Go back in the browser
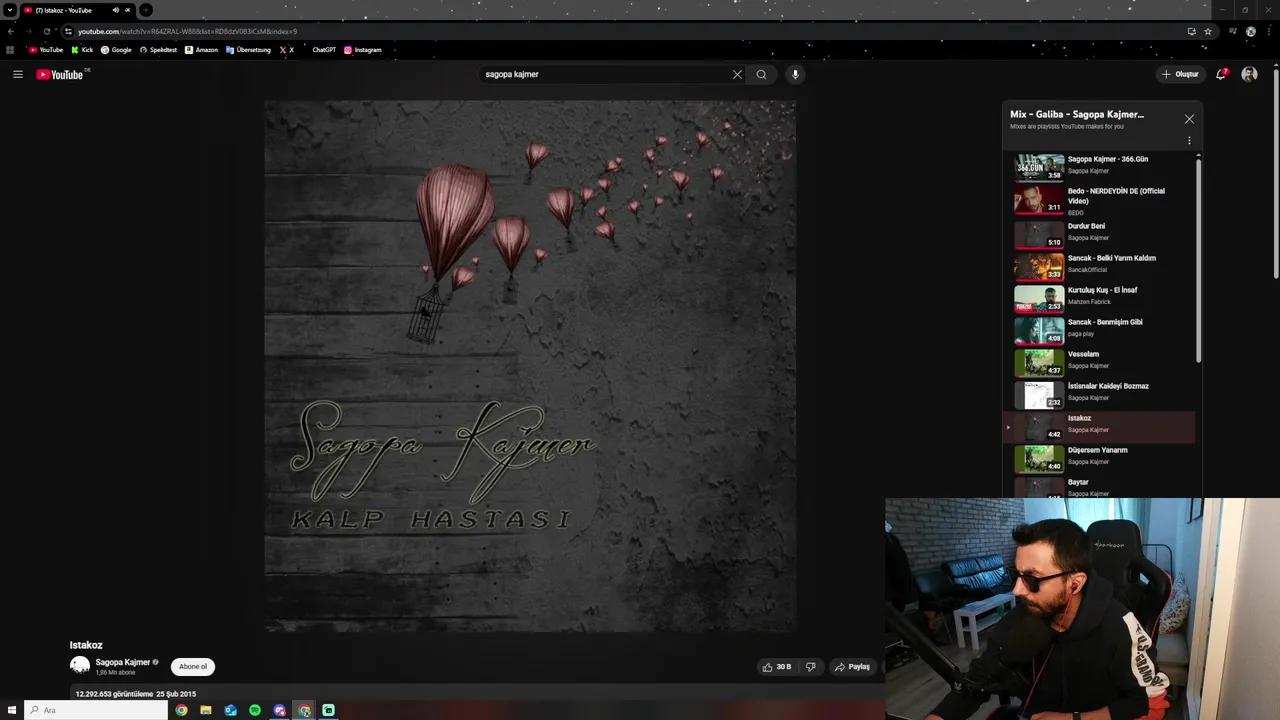This screenshot has width=1280, height=720. click(11, 31)
